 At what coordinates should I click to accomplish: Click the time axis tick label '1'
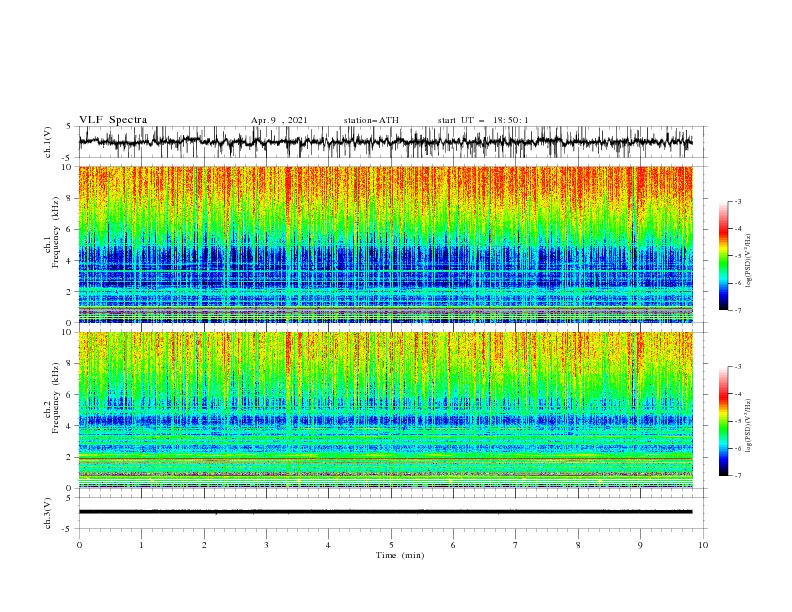pos(141,545)
